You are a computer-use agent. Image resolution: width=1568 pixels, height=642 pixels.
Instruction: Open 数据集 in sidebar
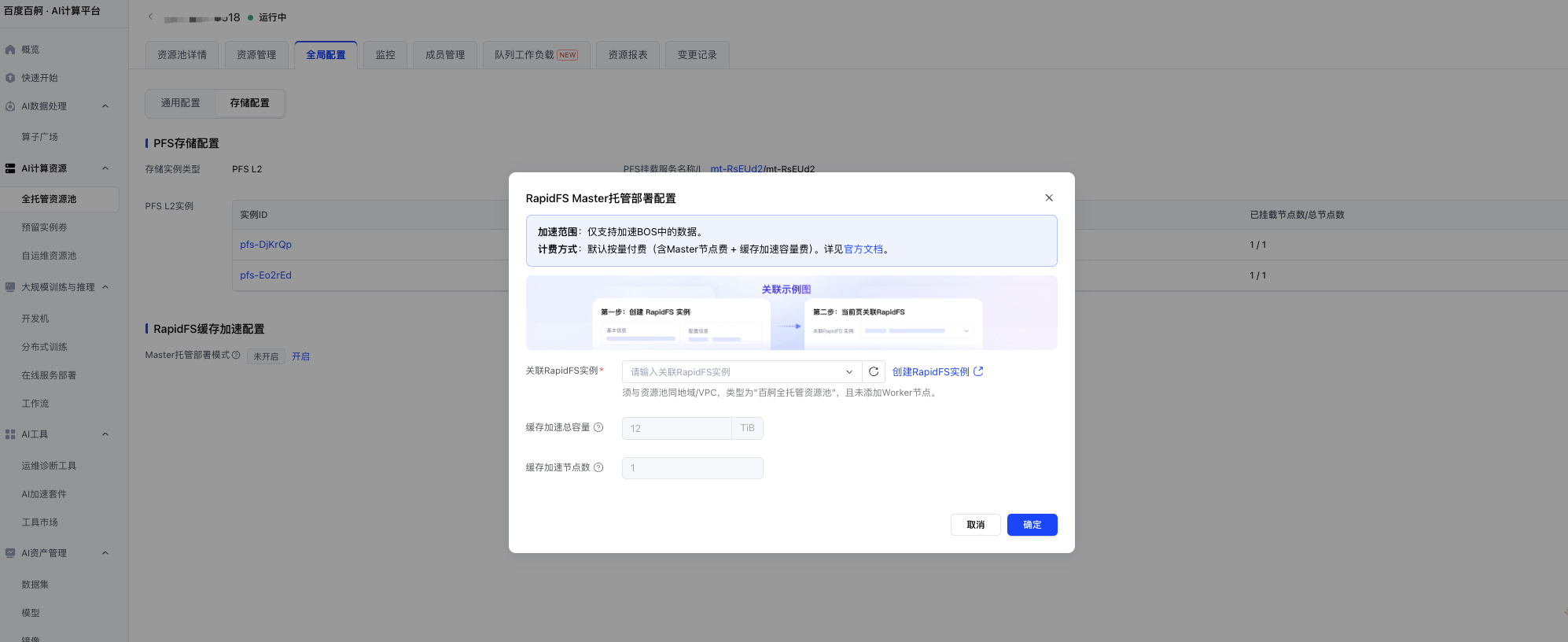[35, 585]
